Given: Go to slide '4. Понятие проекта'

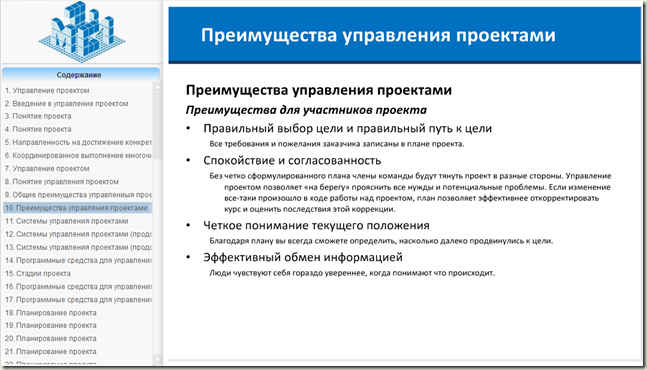Looking at the screenshot, I should click(x=38, y=130).
